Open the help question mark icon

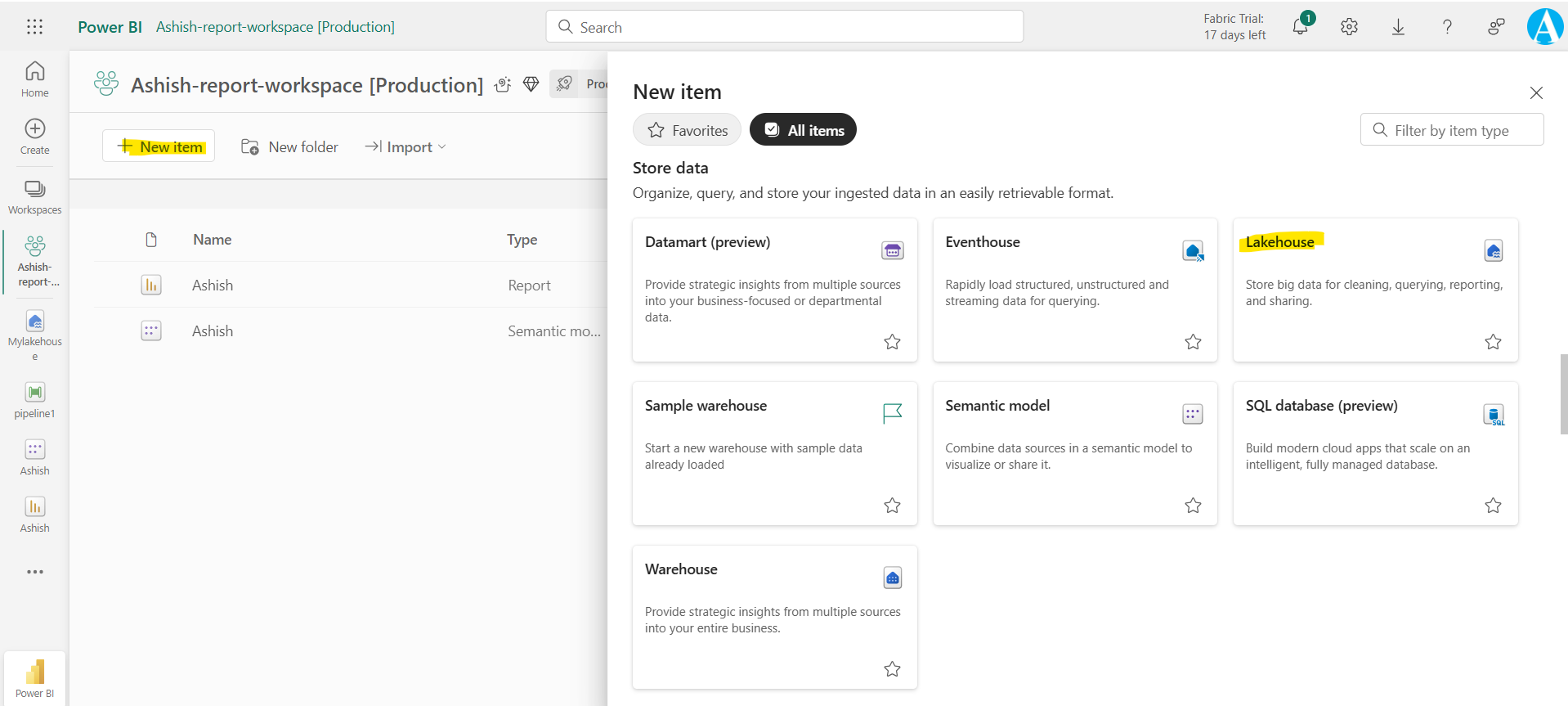1447,27
